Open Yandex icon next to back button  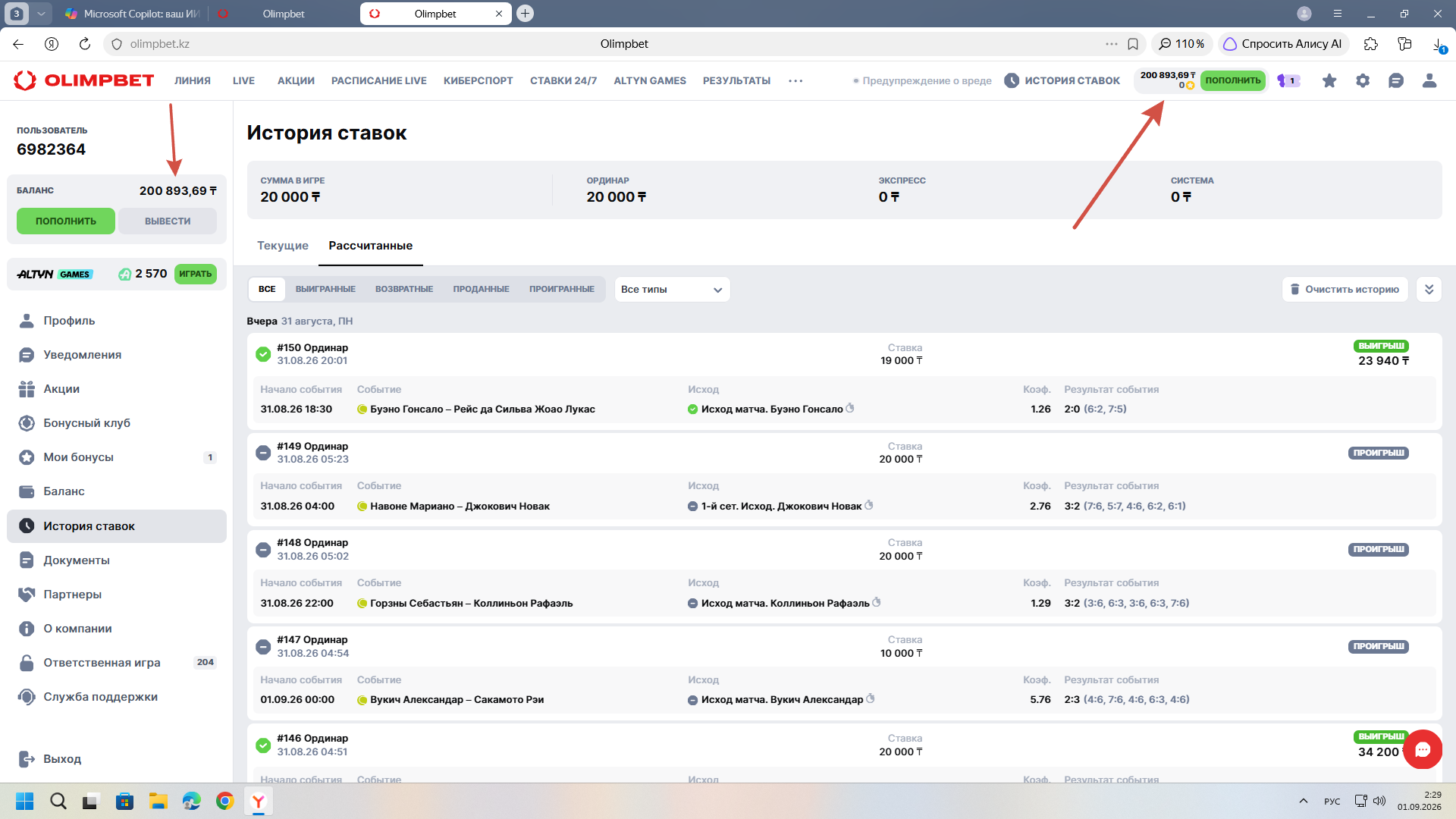pyautogui.click(x=52, y=44)
